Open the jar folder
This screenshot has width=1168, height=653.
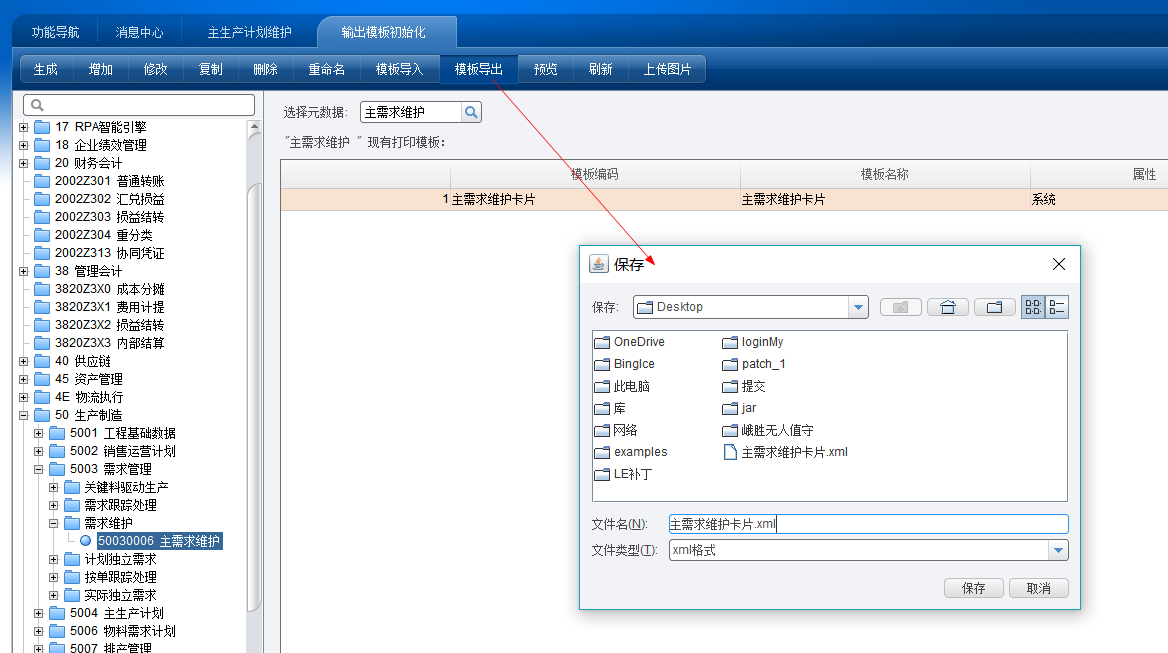coord(739,408)
